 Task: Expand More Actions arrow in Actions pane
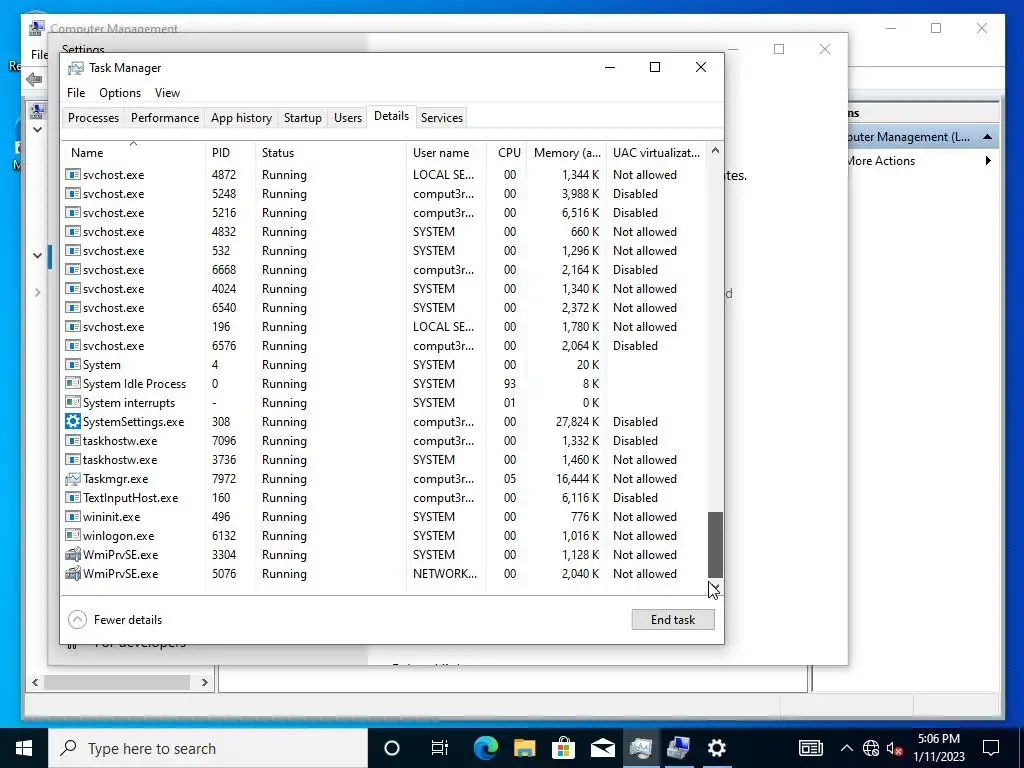(x=988, y=161)
